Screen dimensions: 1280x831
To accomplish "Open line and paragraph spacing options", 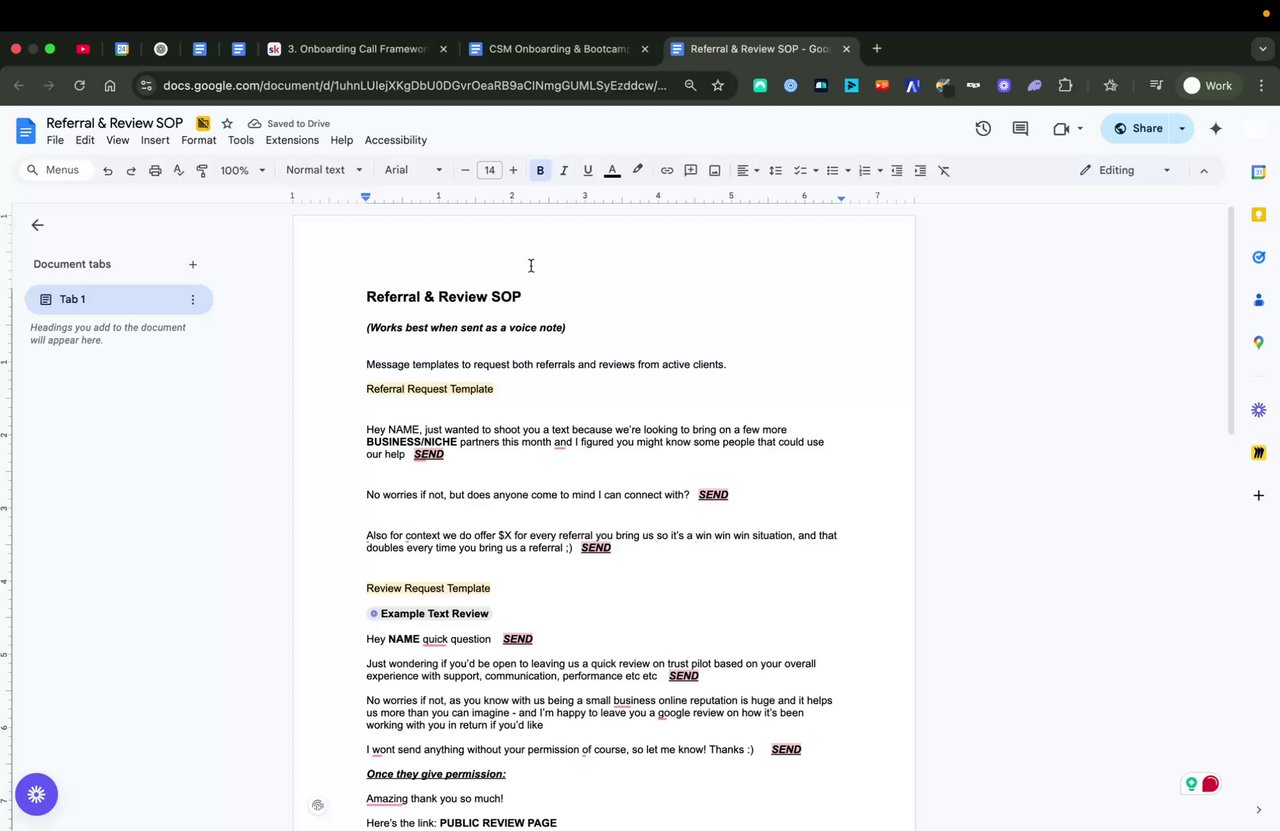I will (775, 171).
